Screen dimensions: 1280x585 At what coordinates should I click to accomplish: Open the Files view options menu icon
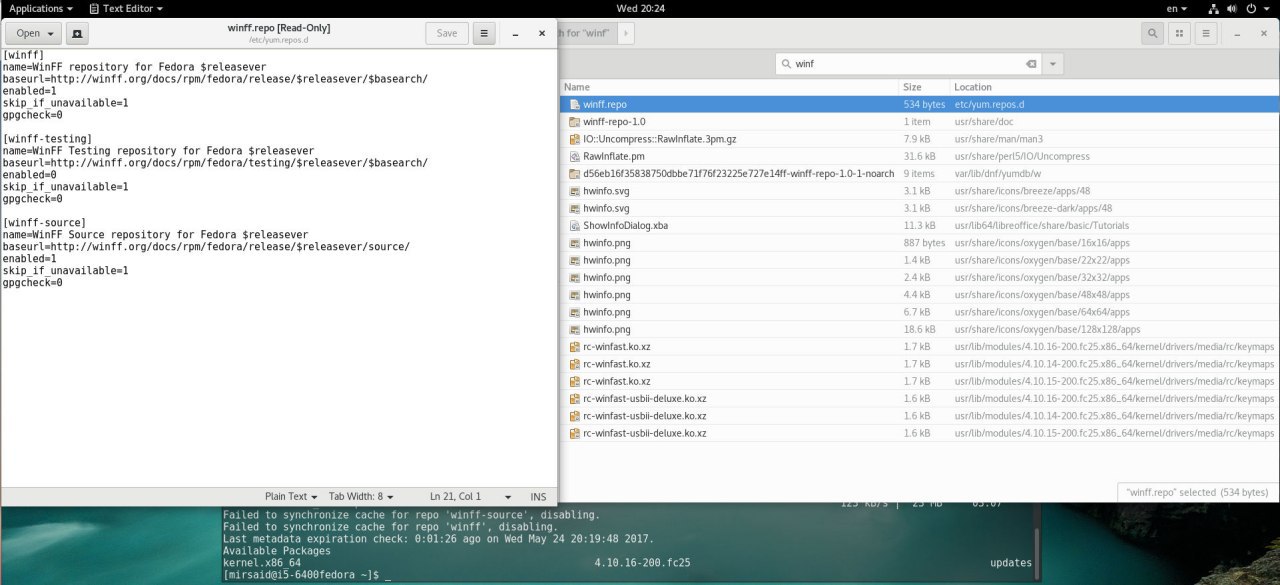coord(1206,33)
